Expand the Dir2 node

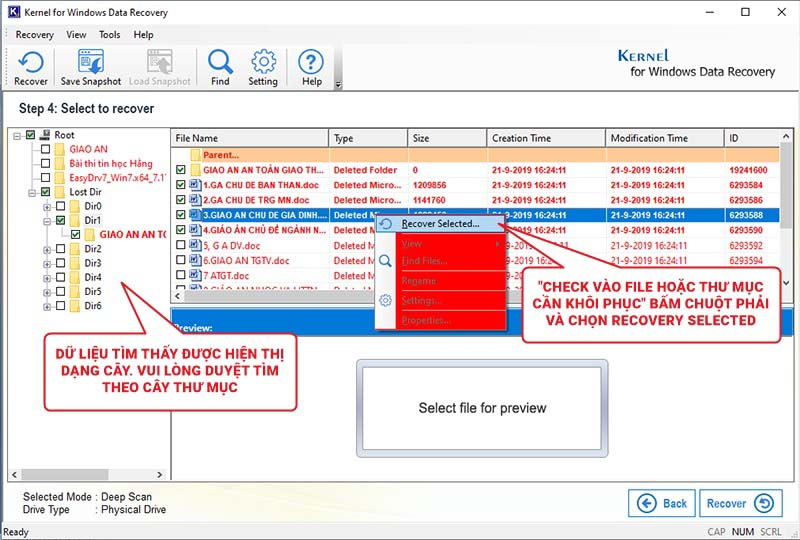click(47, 250)
